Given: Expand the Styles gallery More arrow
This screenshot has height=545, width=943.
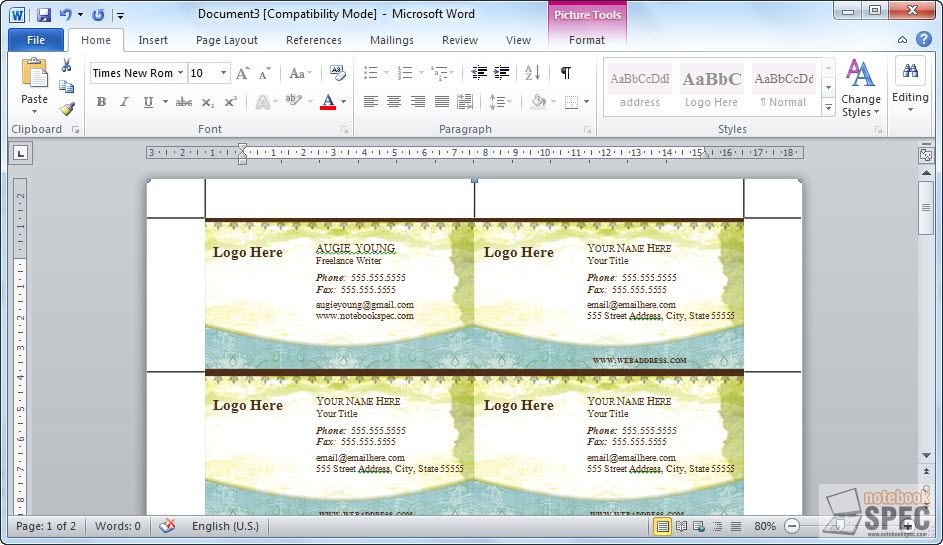Looking at the screenshot, I should (828, 108).
